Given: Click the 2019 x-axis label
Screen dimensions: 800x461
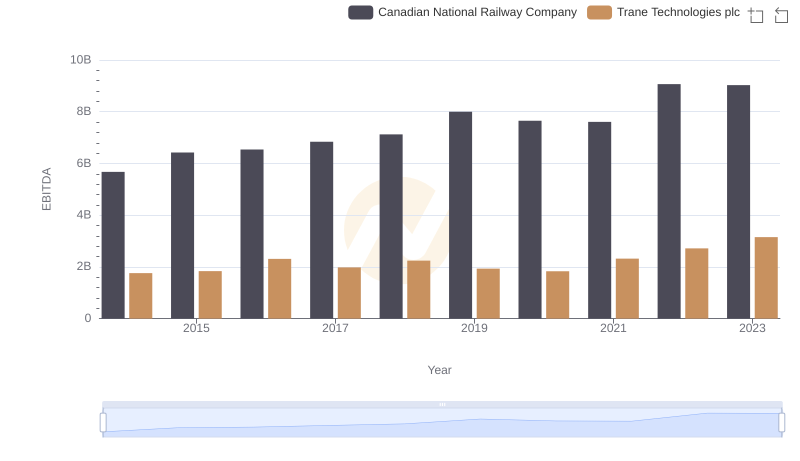Looking at the screenshot, I should pyautogui.click(x=474, y=328).
